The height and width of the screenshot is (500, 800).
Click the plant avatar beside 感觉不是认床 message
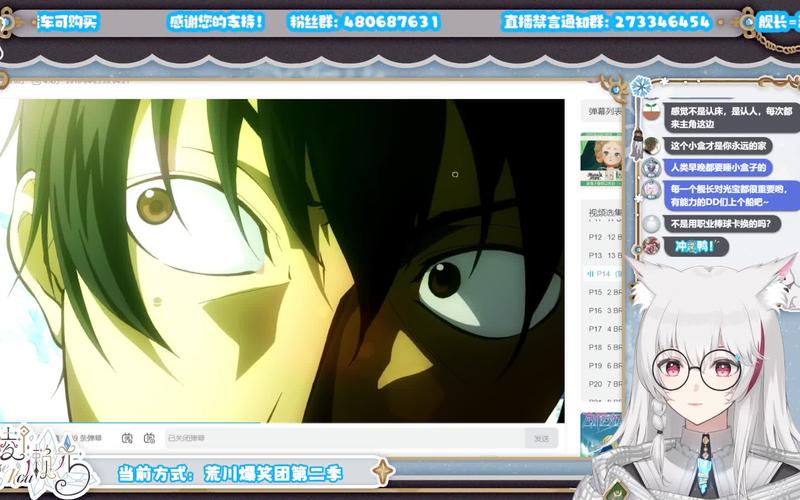(x=652, y=111)
